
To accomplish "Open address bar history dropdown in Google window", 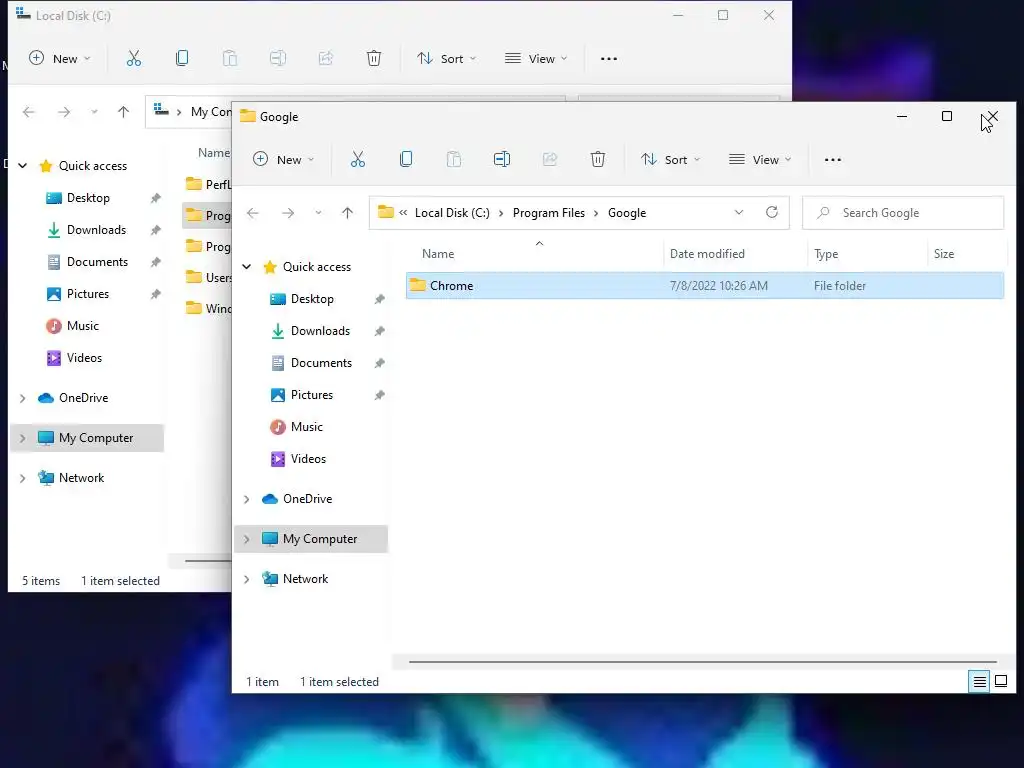I will tap(739, 213).
